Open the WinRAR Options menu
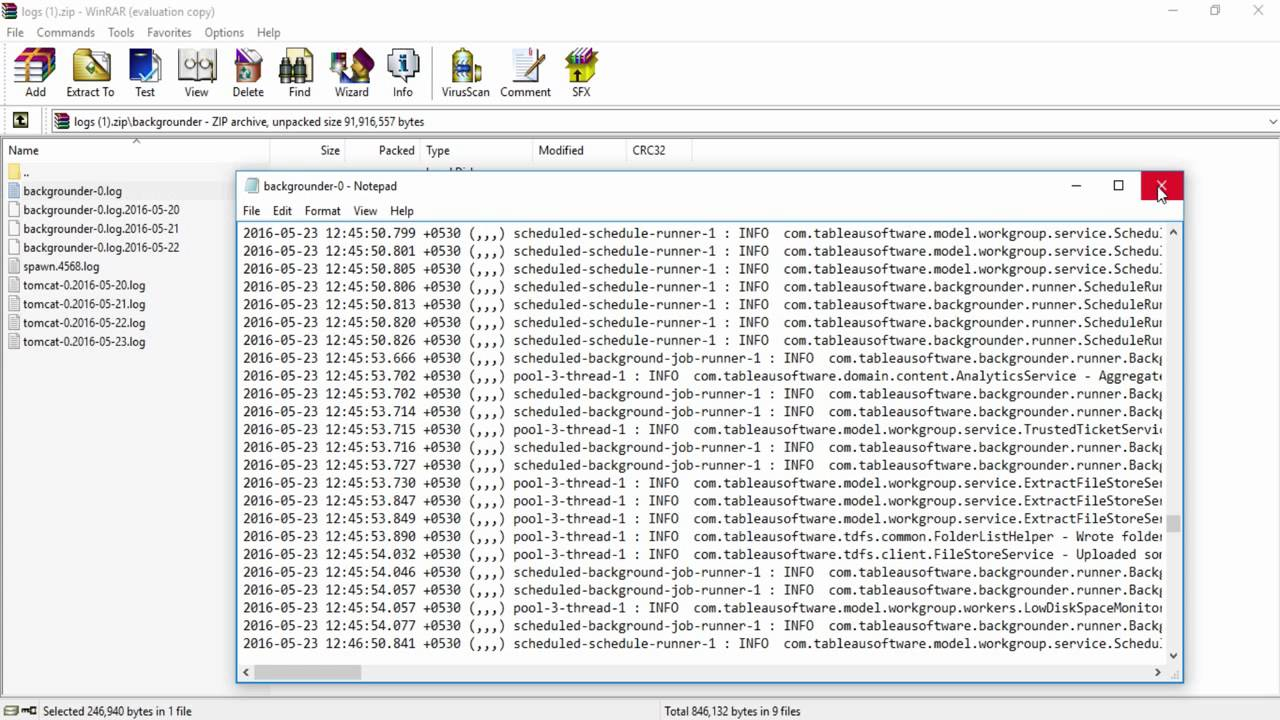Viewport: 1280px width, 720px height. coord(224,32)
